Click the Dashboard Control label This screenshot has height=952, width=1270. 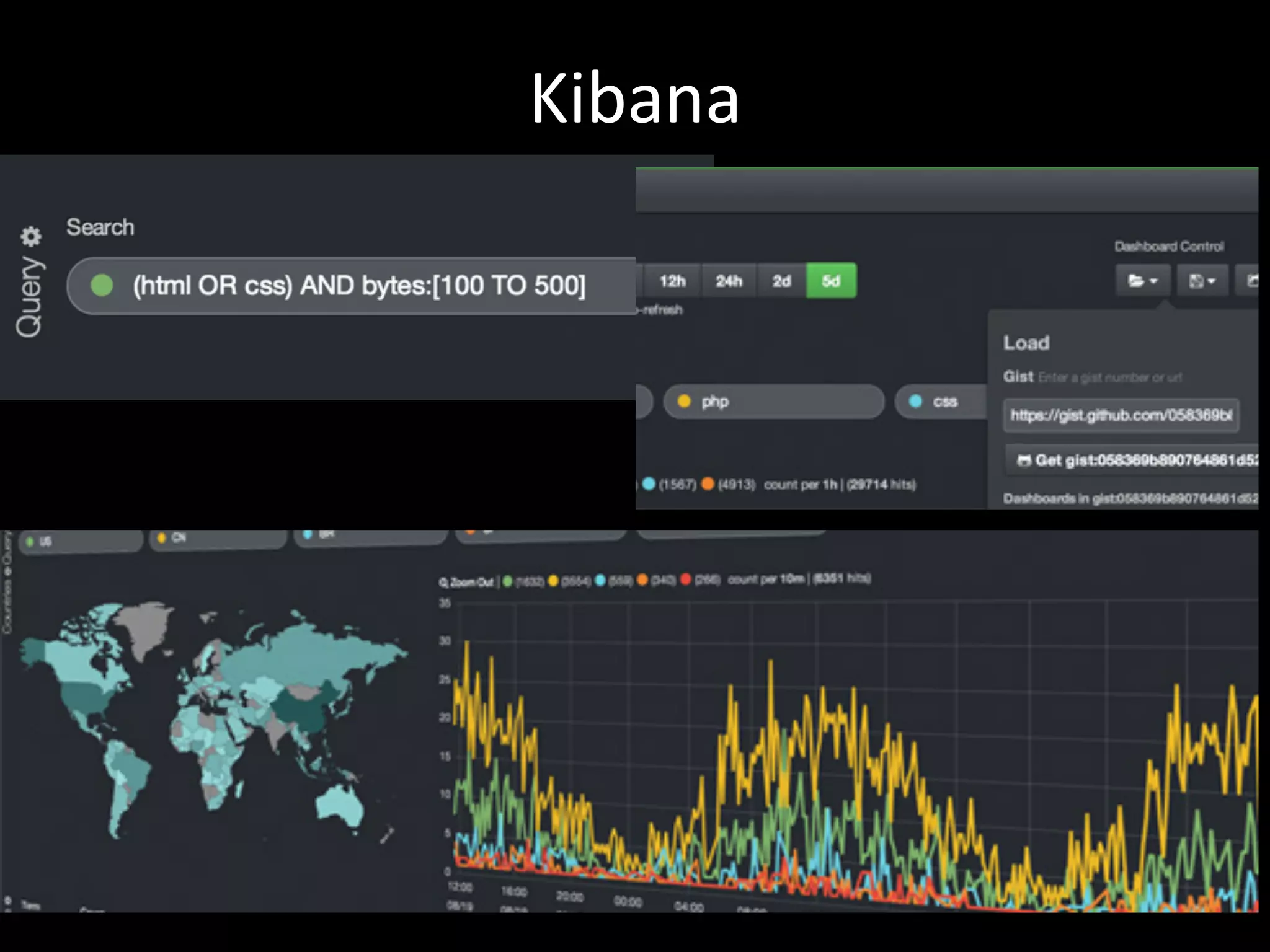click(1169, 246)
